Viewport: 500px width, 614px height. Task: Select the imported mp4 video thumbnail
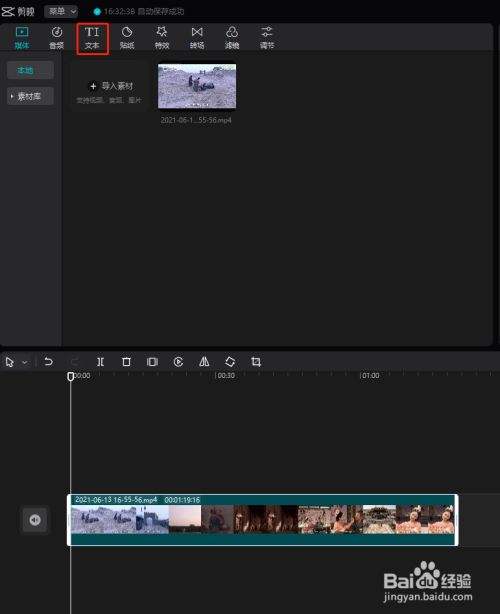pos(197,86)
